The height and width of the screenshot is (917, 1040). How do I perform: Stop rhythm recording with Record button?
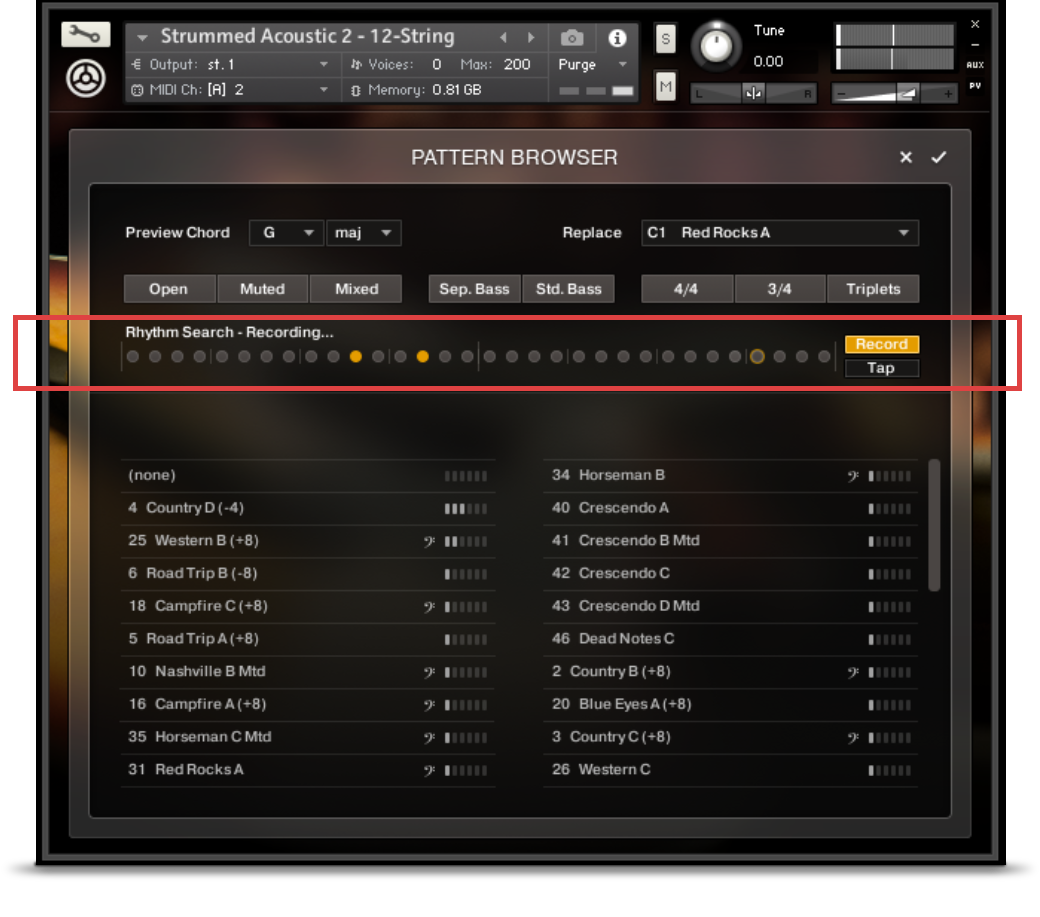click(x=881, y=344)
